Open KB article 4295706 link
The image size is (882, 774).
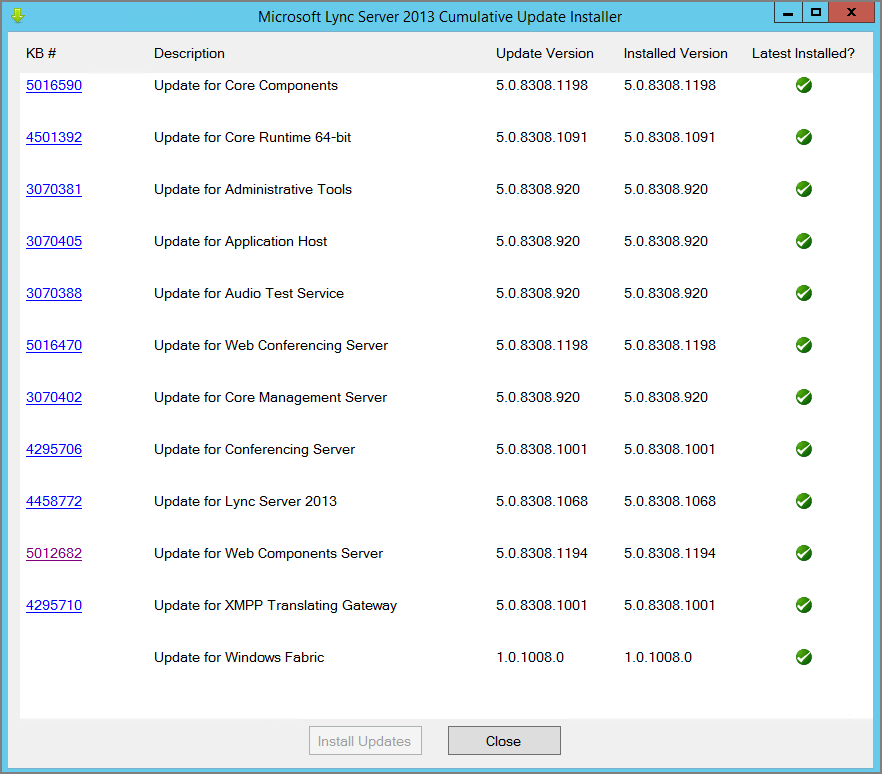54,449
